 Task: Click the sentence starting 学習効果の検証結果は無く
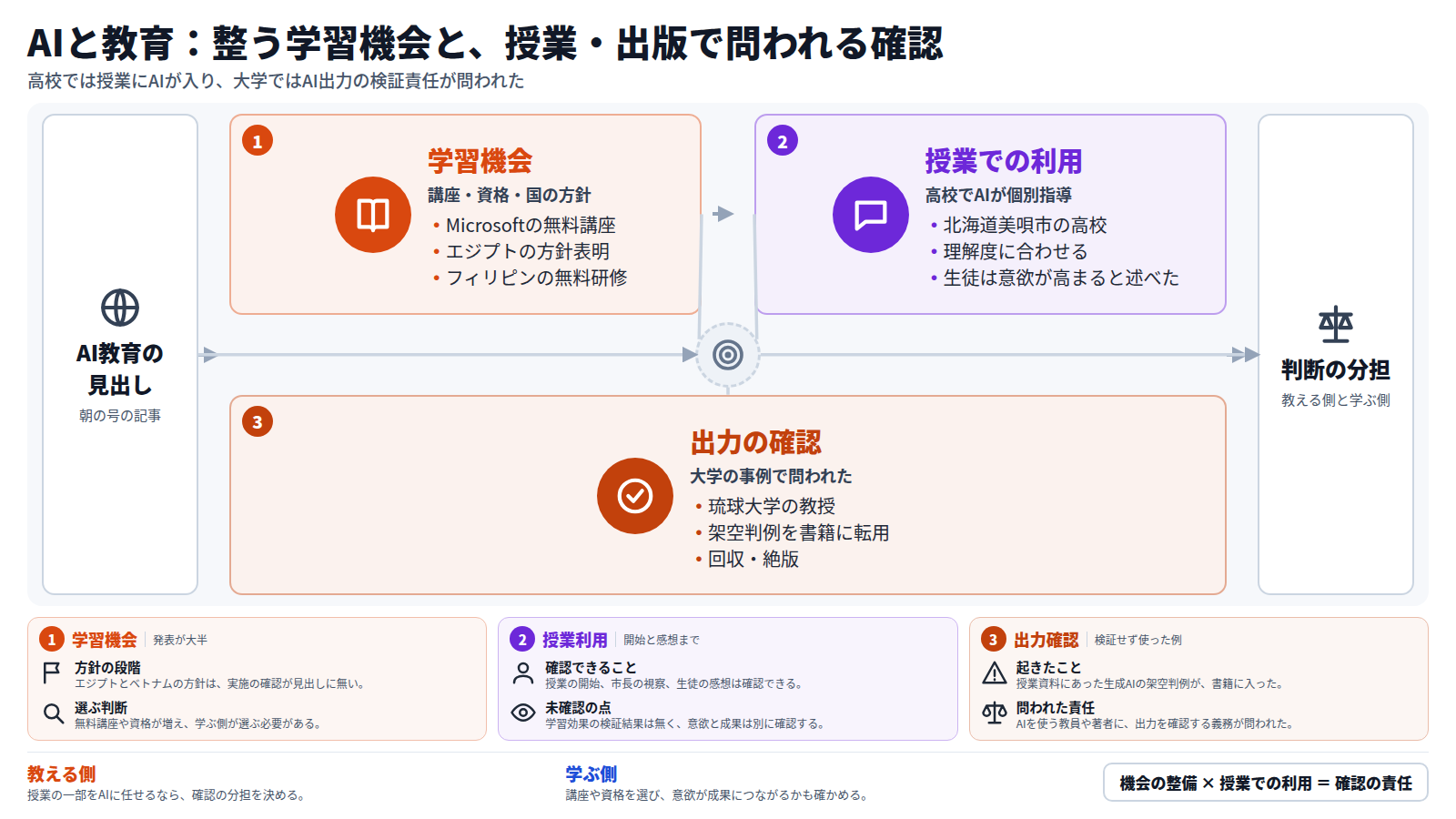[x=686, y=723]
